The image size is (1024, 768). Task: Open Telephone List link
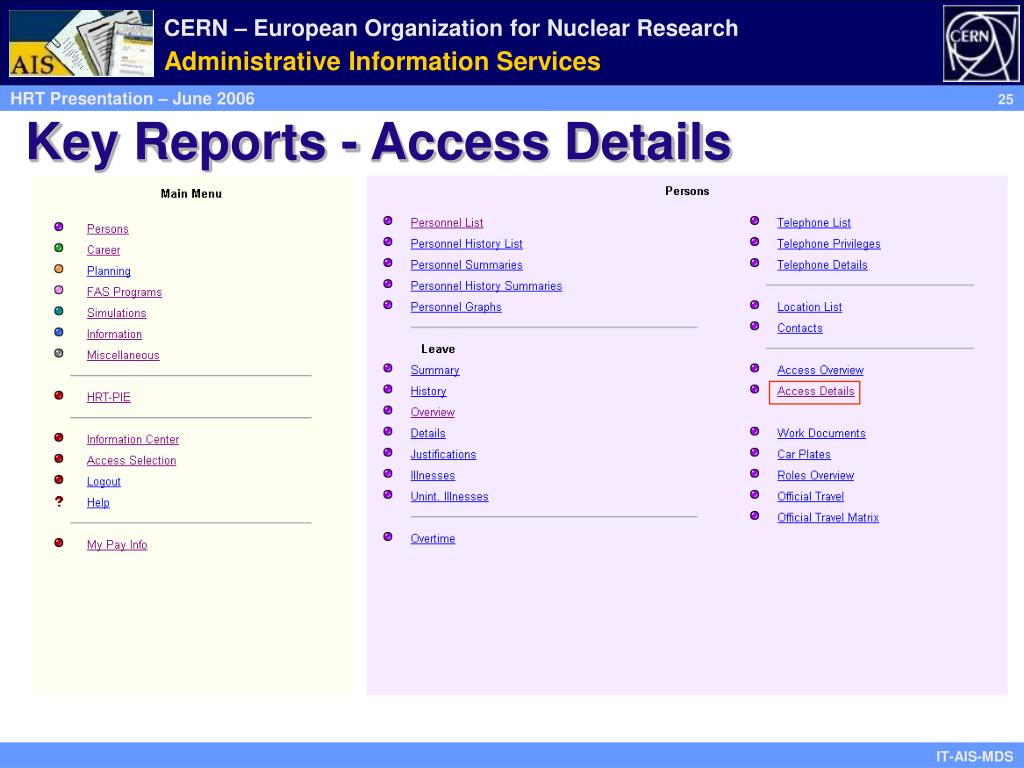pyautogui.click(x=814, y=223)
